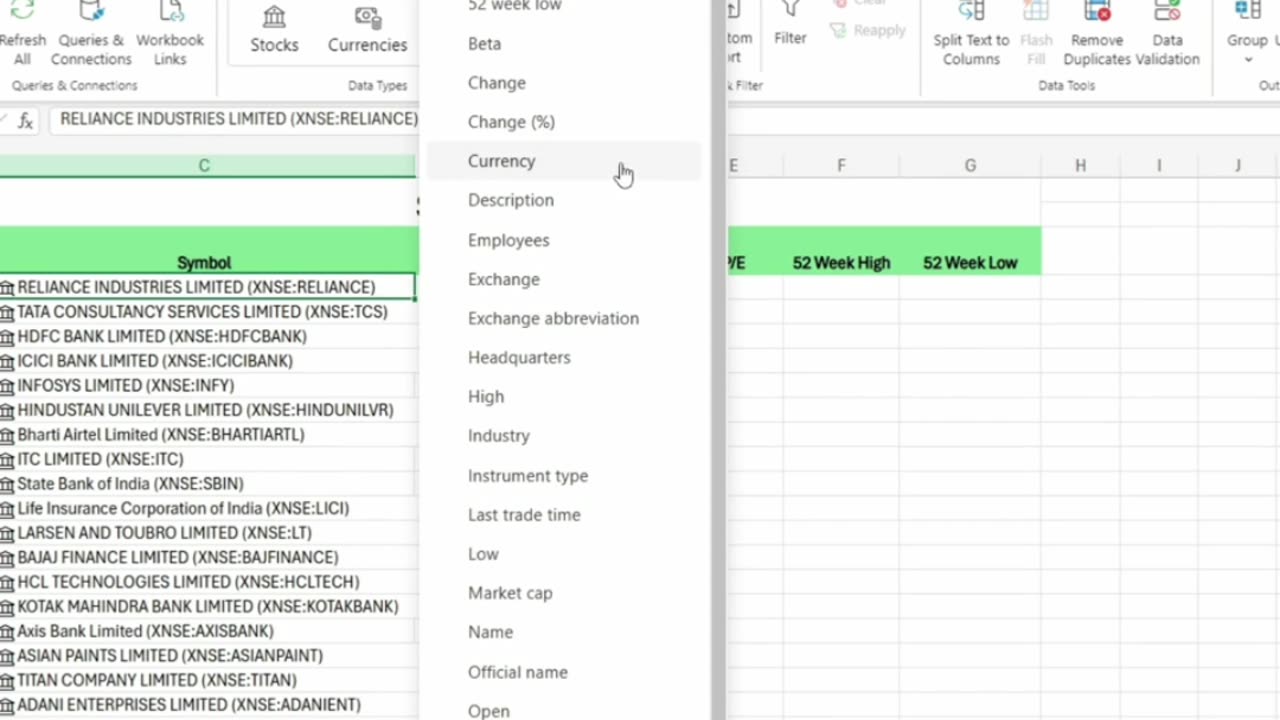Select the Currencies data type
Viewport: 1280px width, 720px height.
pos(367,30)
